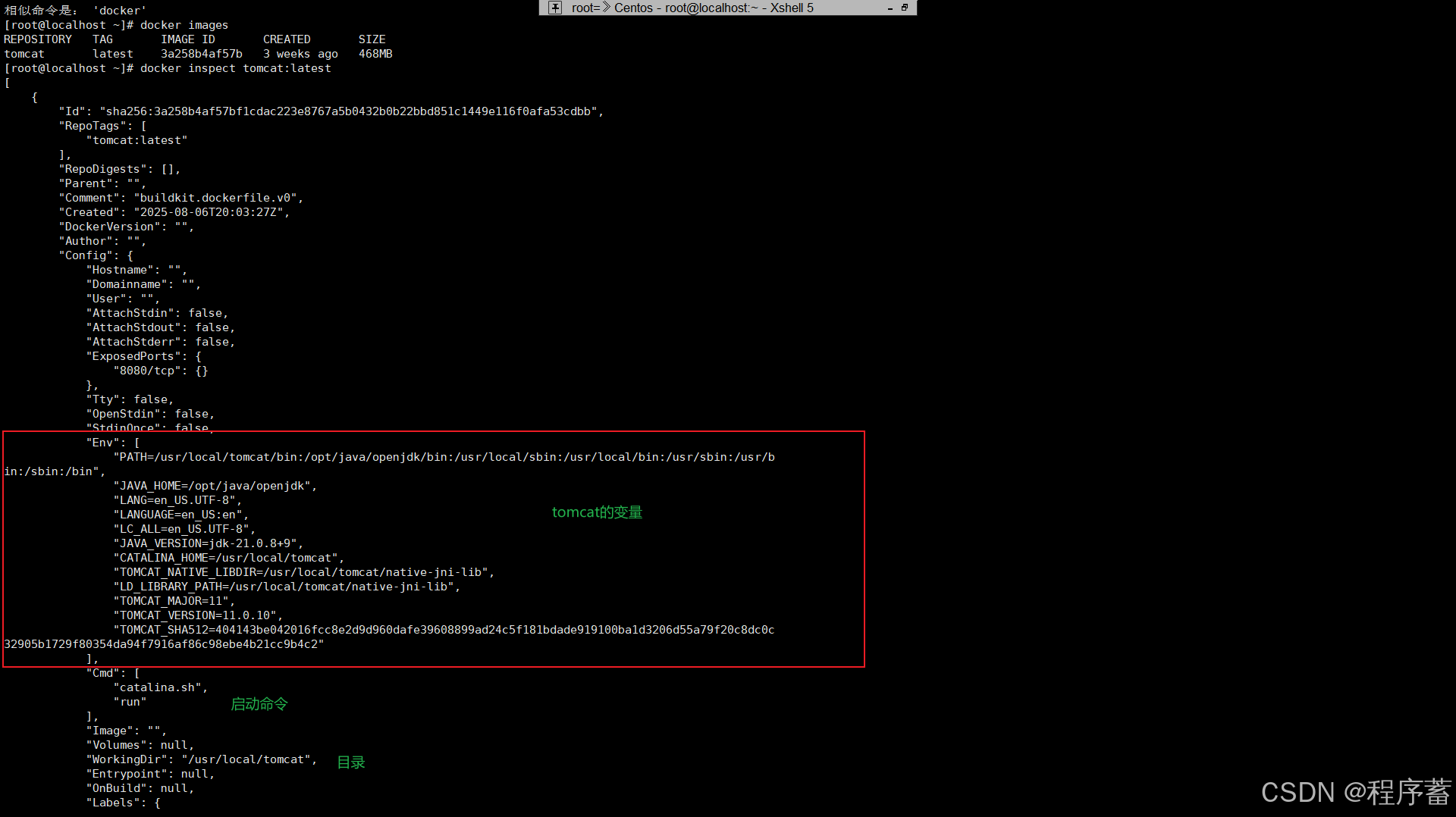Viewport: 1456px width, 817px height.
Task: Click the "8080/tcp": {} port line
Action: click(x=161, y=371)
